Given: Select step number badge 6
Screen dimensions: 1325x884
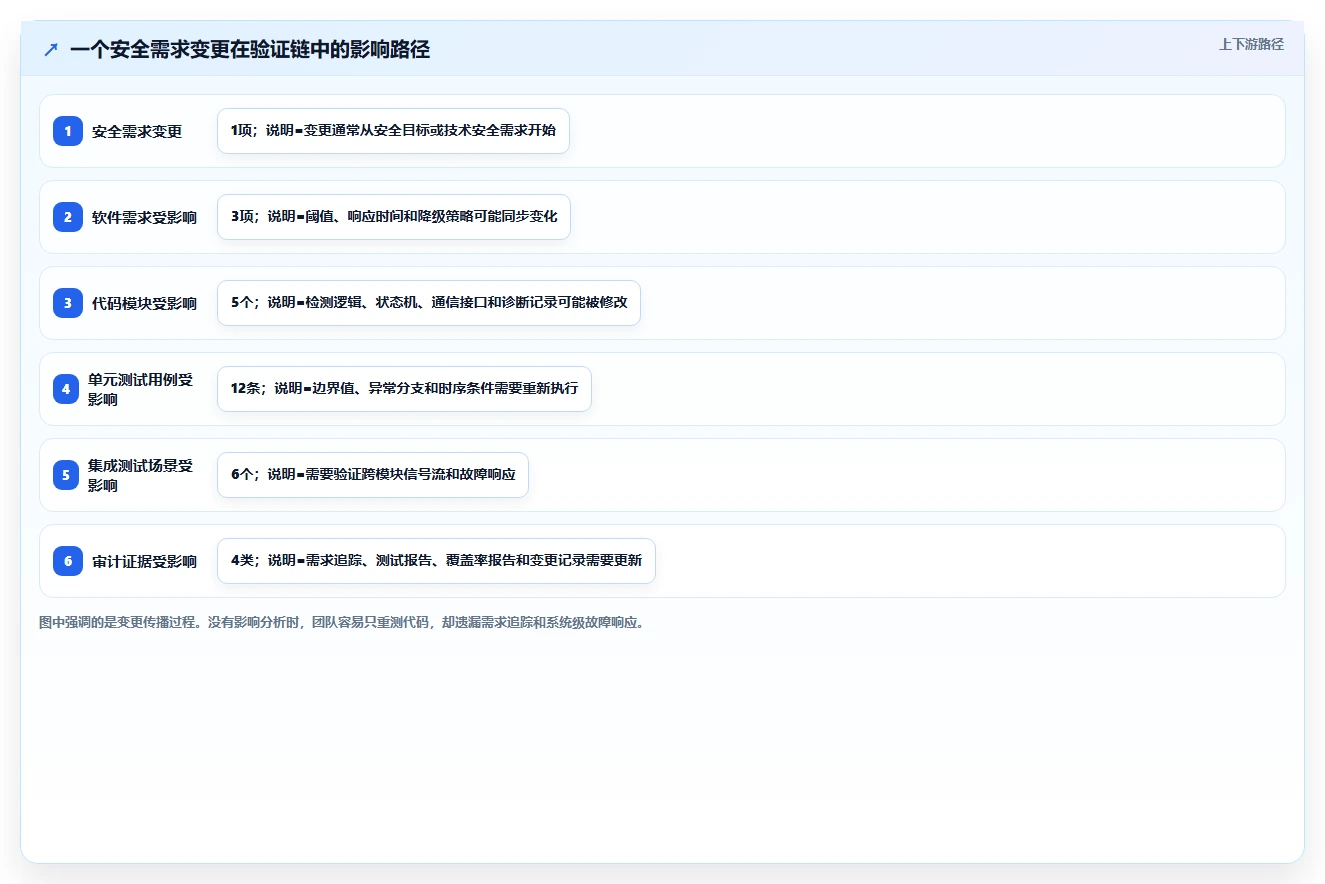Looking at the screenshot, I should point(68,561).
